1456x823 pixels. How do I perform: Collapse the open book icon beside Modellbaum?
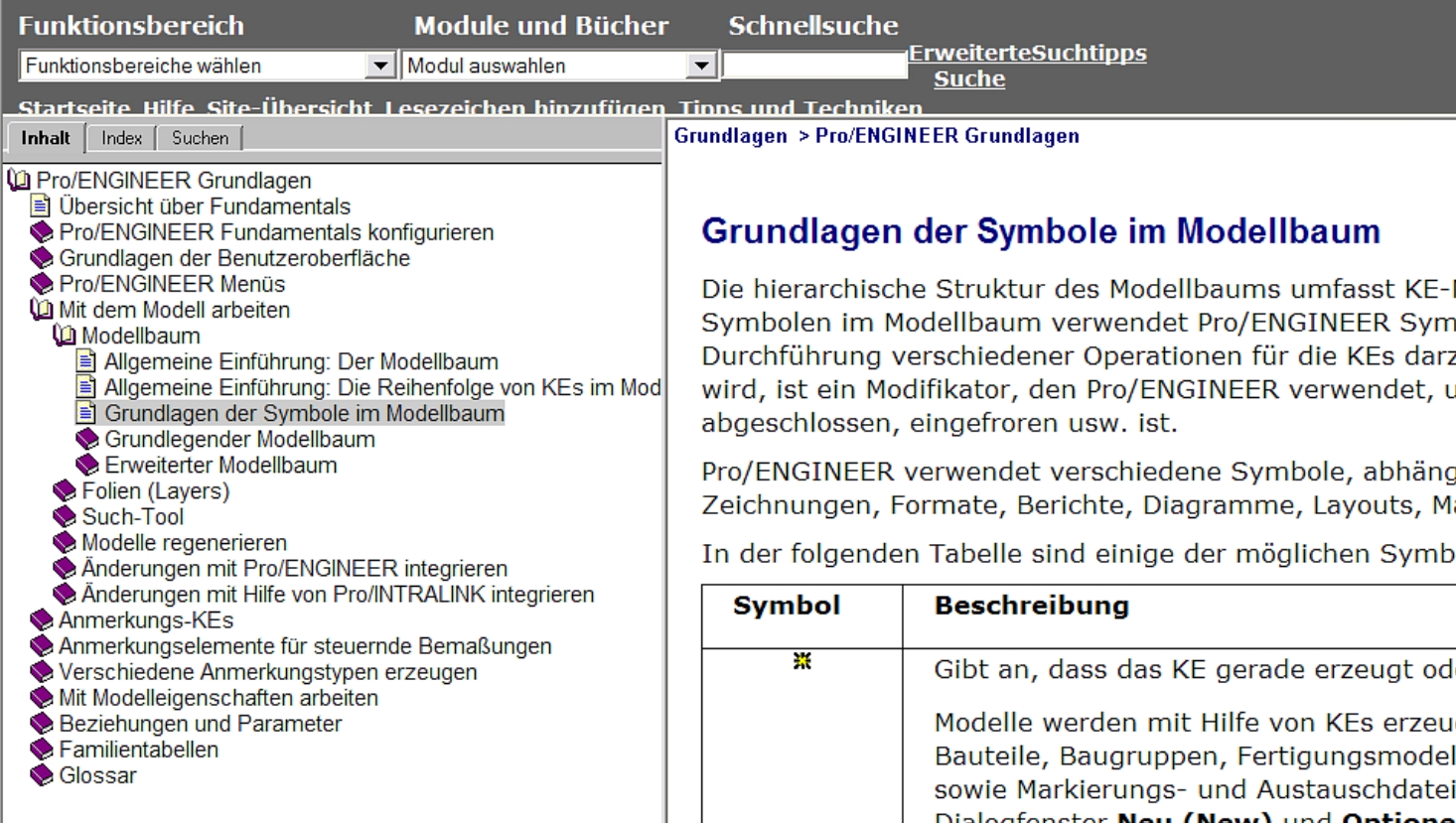[x=65, y=336]
